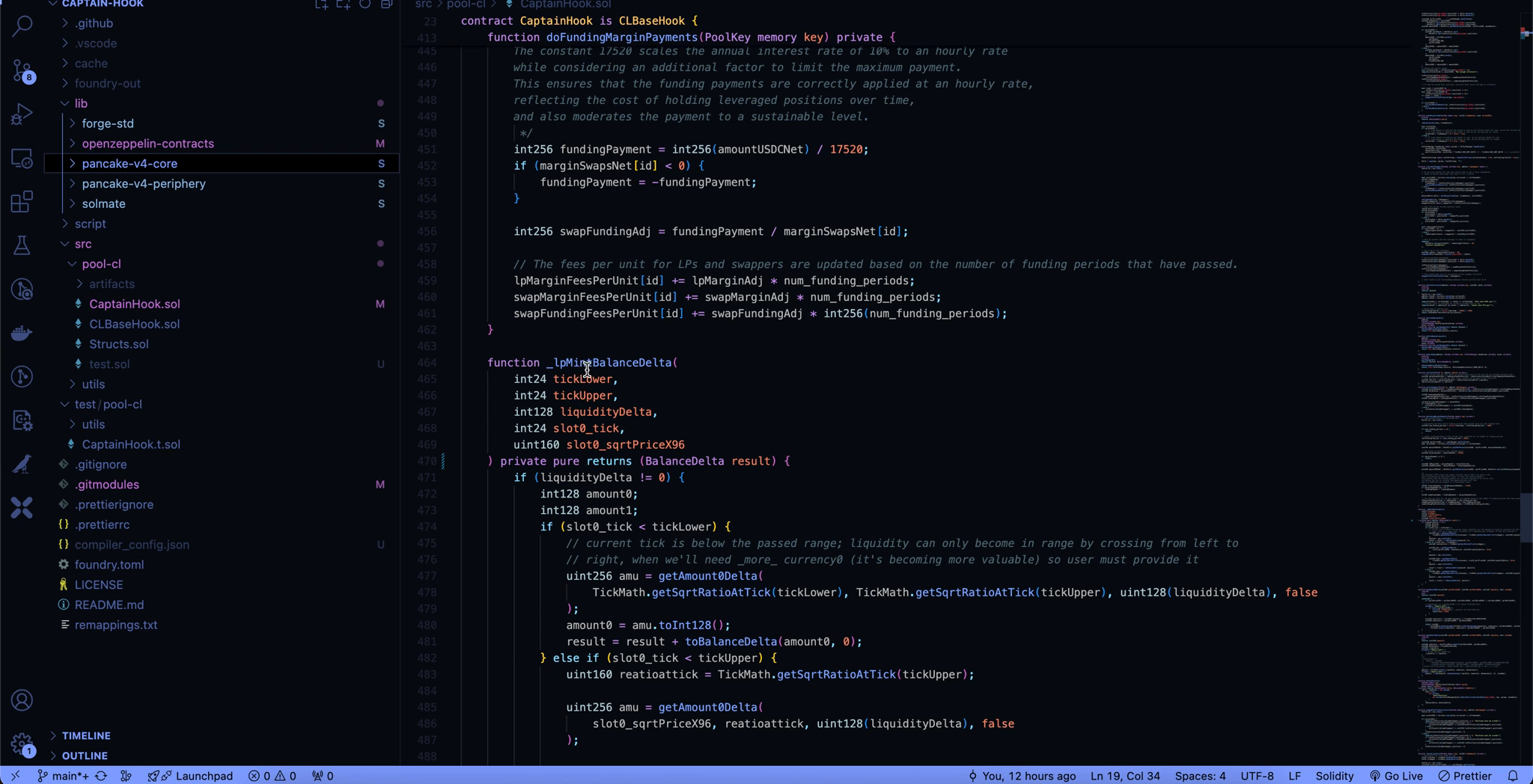Expand the TIMELINE section

(222, 735)
